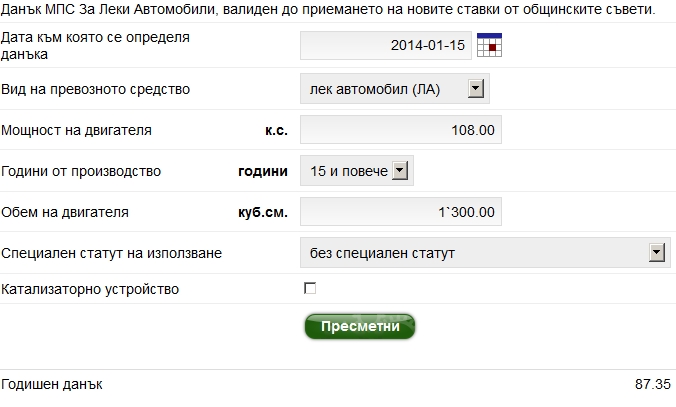Select the calculated tax value 87.35
The image size is (676, 407).
tap(653, 384)
